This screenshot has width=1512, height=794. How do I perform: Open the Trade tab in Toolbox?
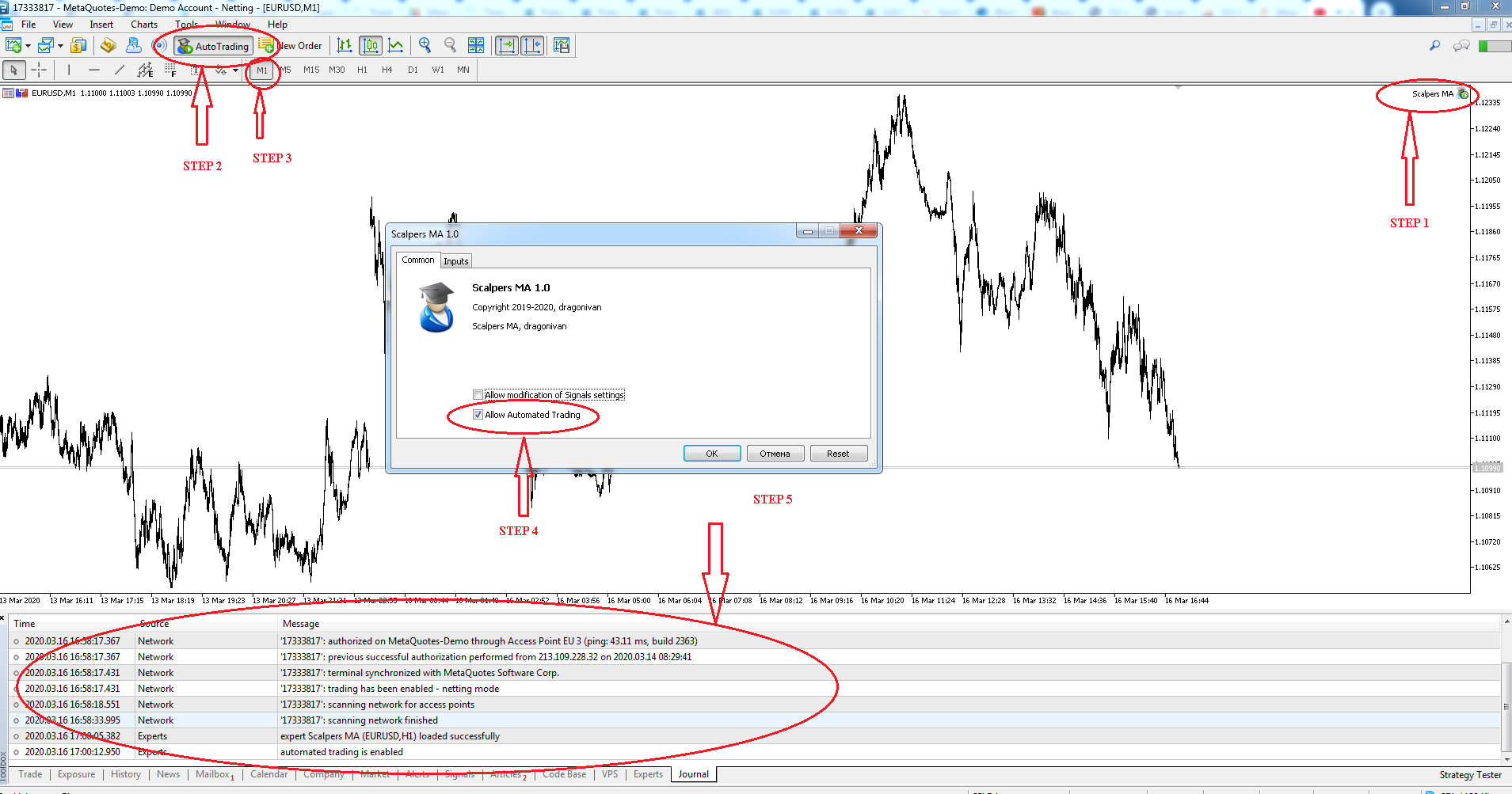pos(30,774)
